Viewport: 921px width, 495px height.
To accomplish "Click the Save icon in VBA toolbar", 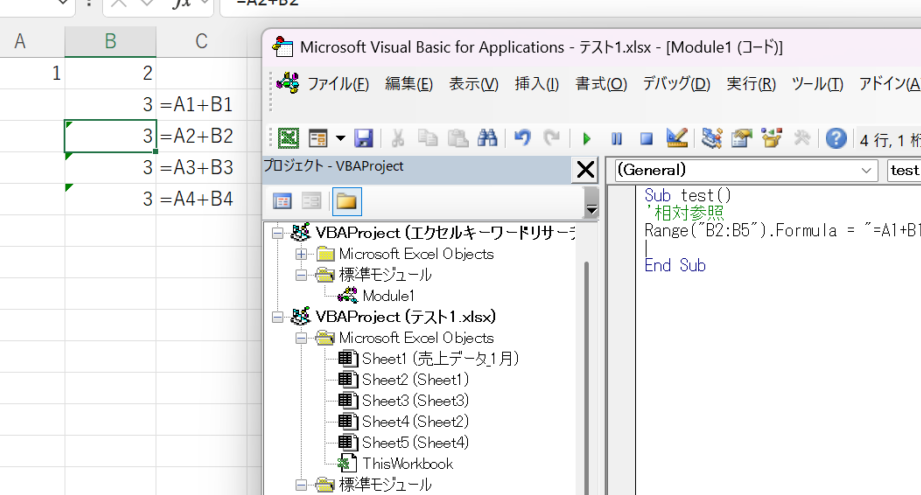I will pos(363,138).
